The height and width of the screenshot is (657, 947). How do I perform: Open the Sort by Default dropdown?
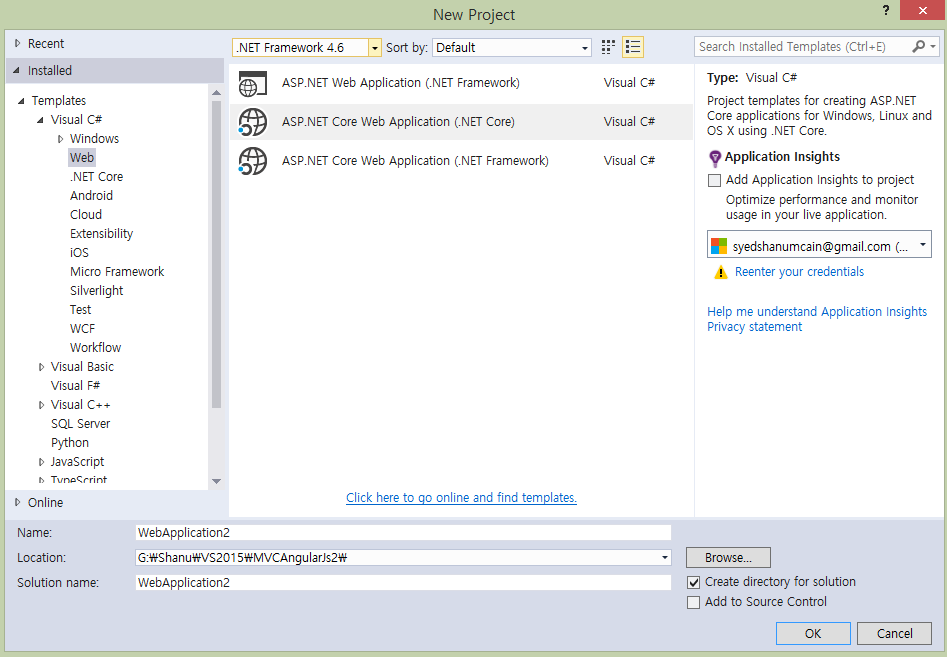click(585, 48)
